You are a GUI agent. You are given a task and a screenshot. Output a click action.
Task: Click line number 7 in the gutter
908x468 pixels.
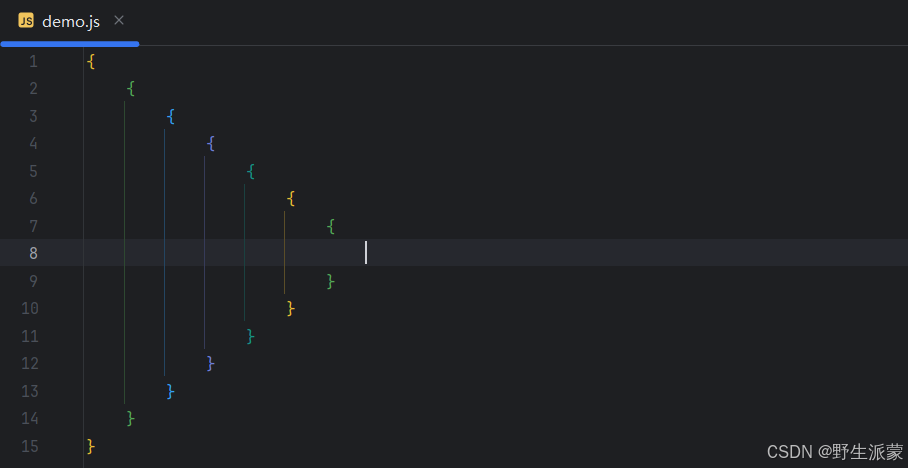(34, 226)
